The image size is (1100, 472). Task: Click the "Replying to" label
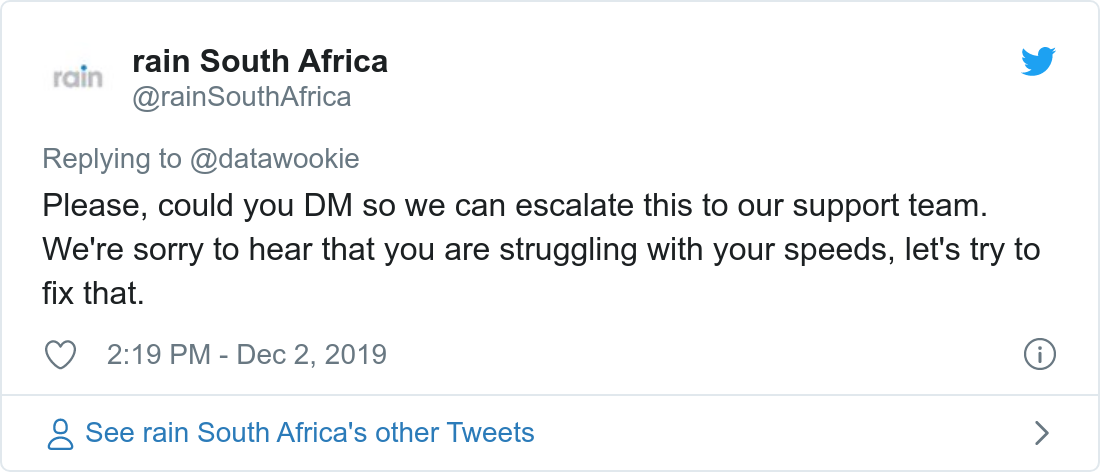tap(112, 159)
